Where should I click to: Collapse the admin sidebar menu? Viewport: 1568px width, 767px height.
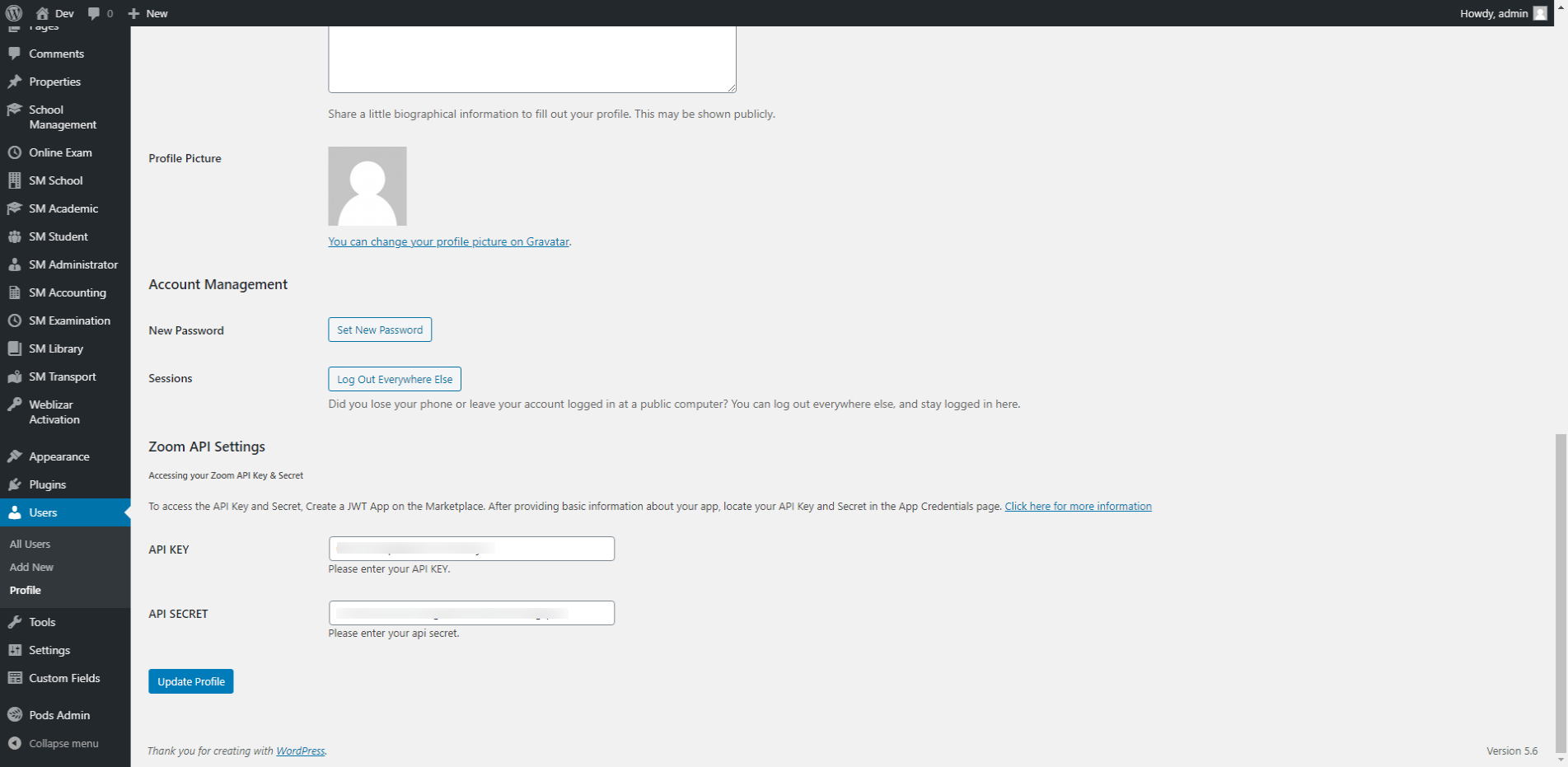click(x=54, y=743)
